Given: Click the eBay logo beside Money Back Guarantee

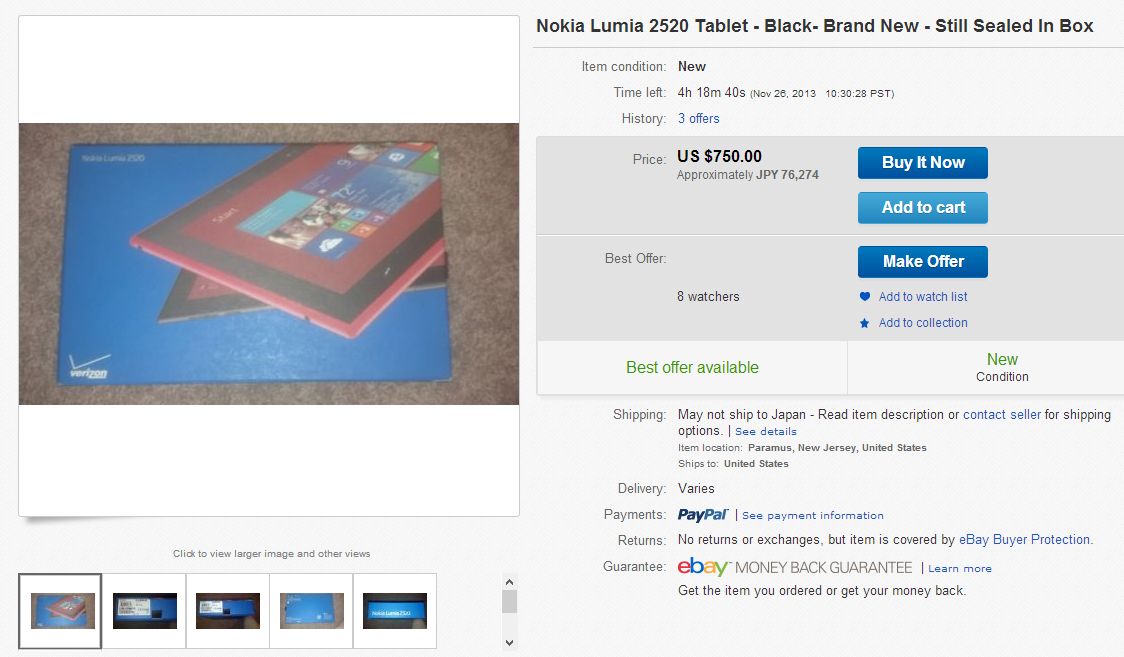Looking at the screenshot, I should 704,567.
